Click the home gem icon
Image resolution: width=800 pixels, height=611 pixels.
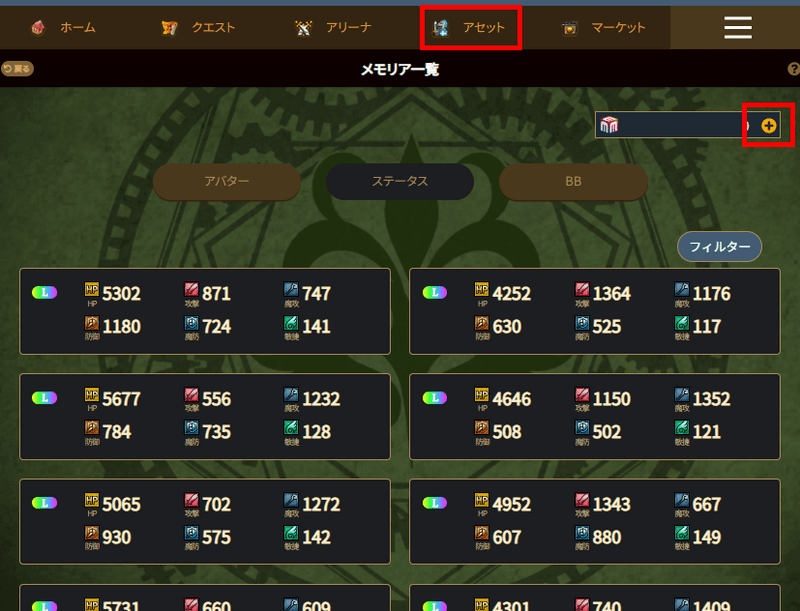pyautogui.click(x=38, y=28)
